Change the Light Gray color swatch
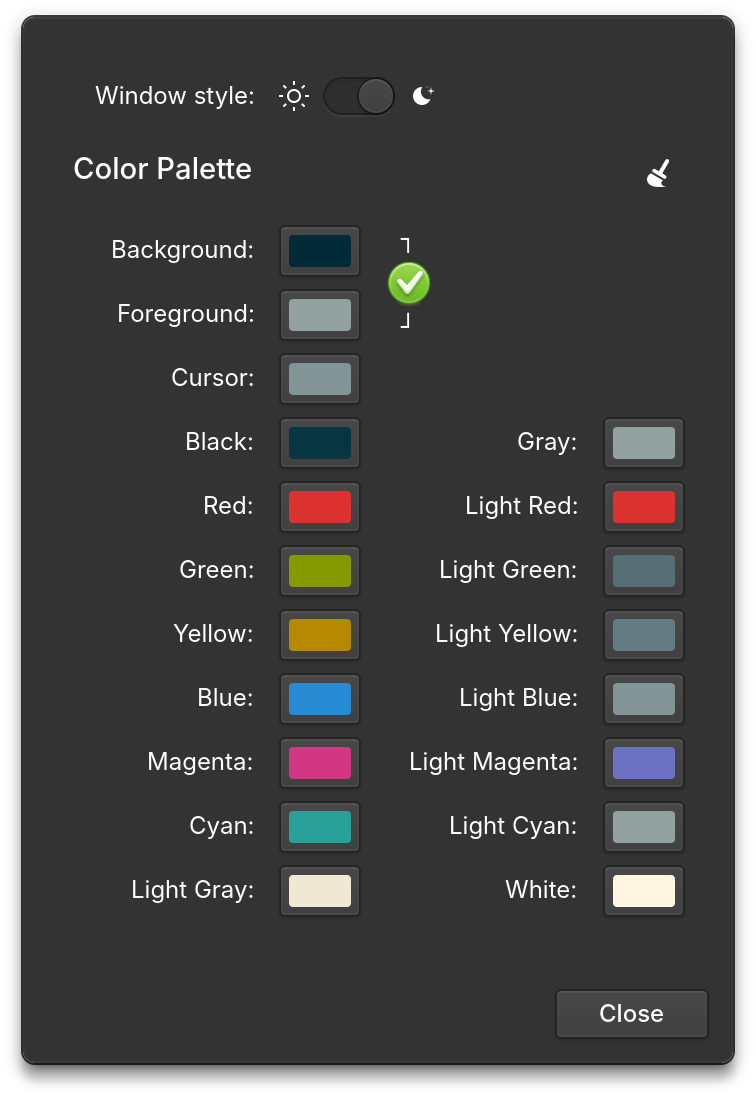Viewport: 756px width, 1093px height. point(320,891)
